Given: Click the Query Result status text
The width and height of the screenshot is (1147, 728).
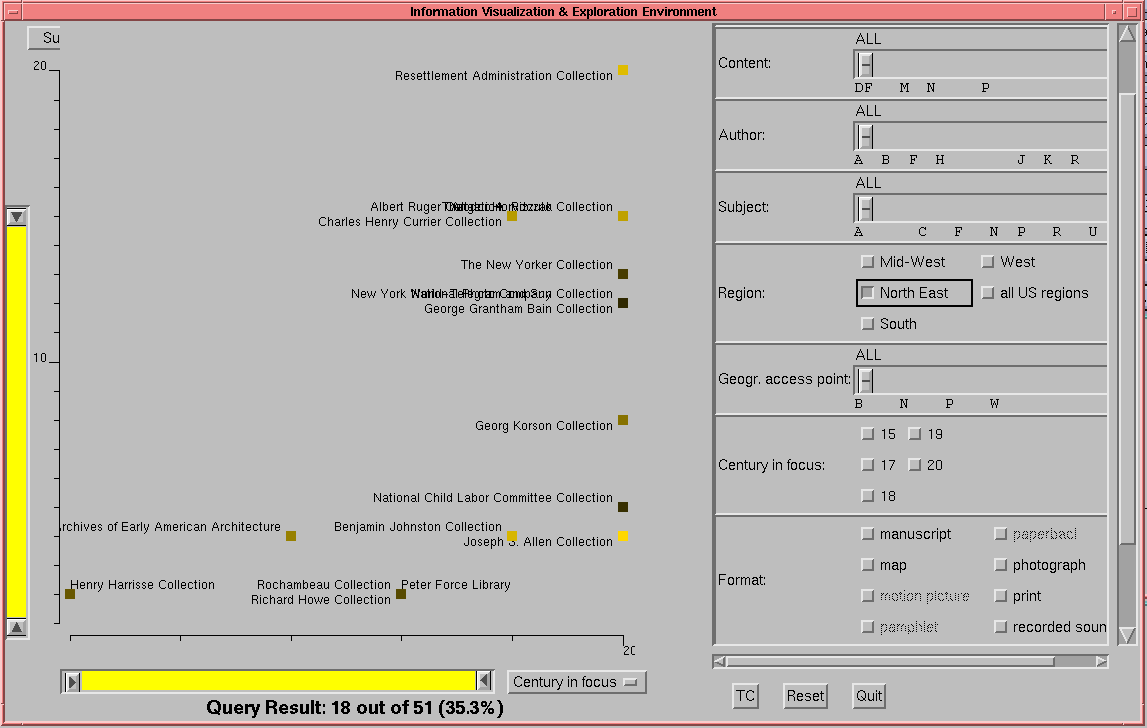Looking at the screenshot, I should coord(355,708).
